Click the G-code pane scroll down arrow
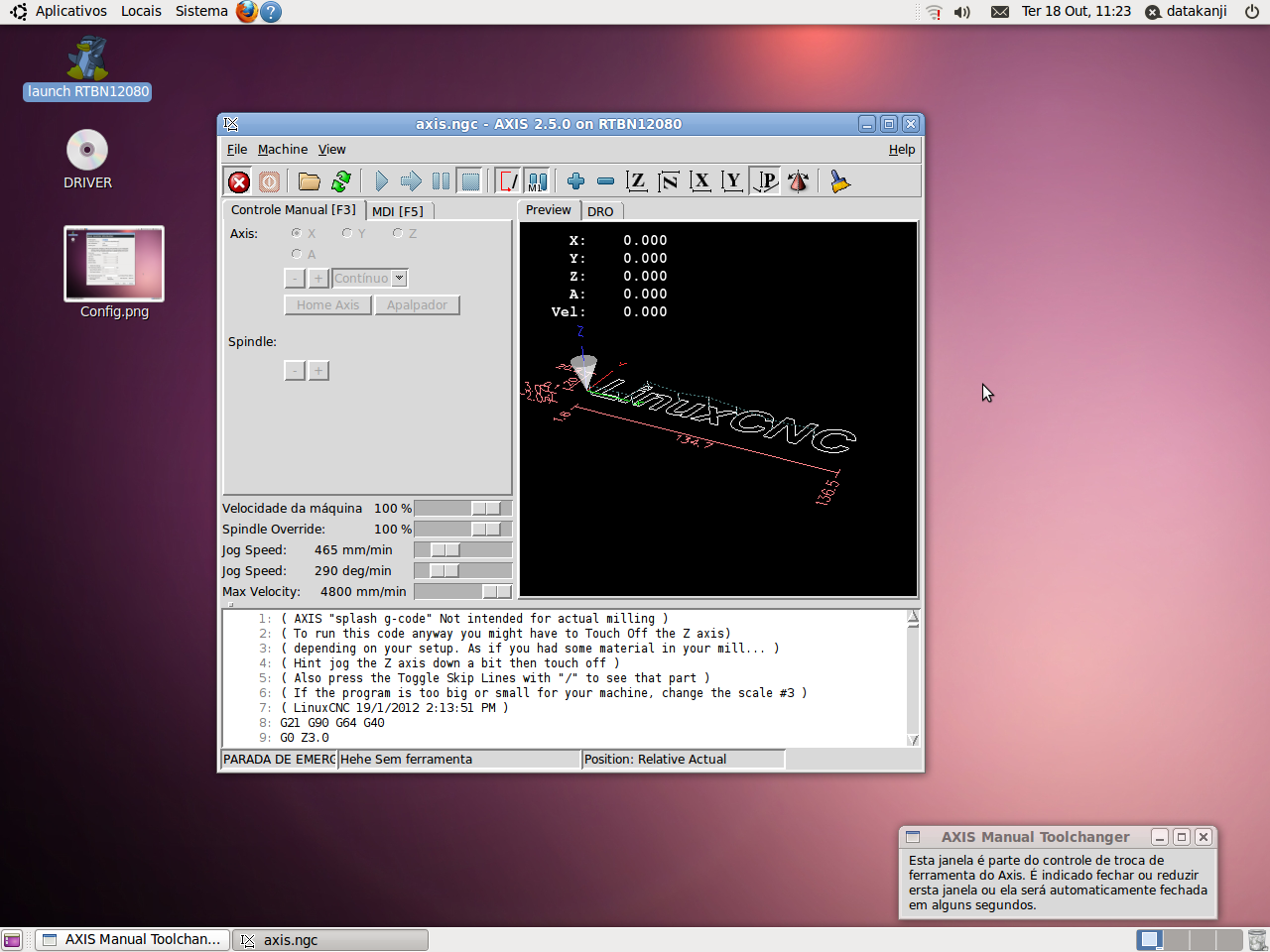Screen dimensions: 1270x952 point(913,740)
